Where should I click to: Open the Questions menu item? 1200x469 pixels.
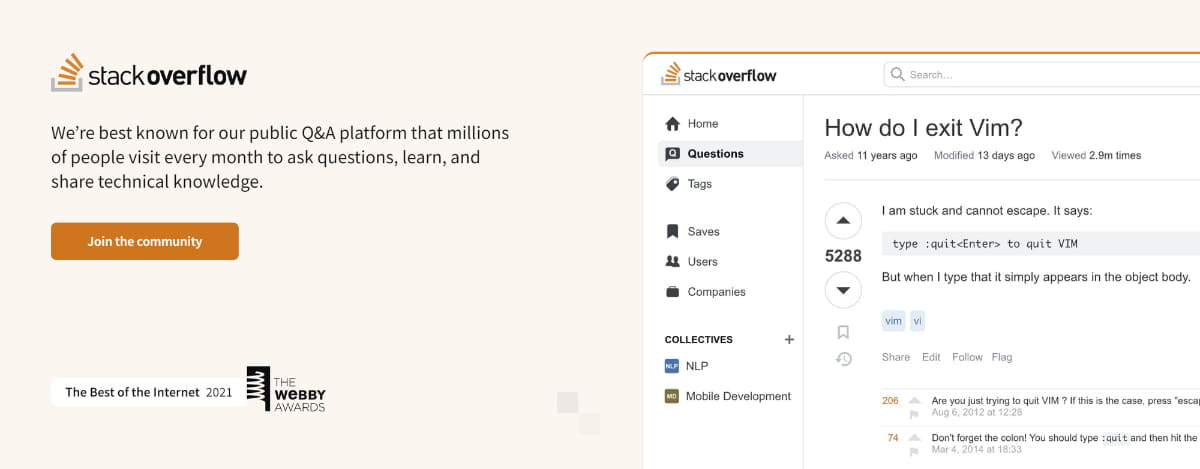tap(715, 154)
